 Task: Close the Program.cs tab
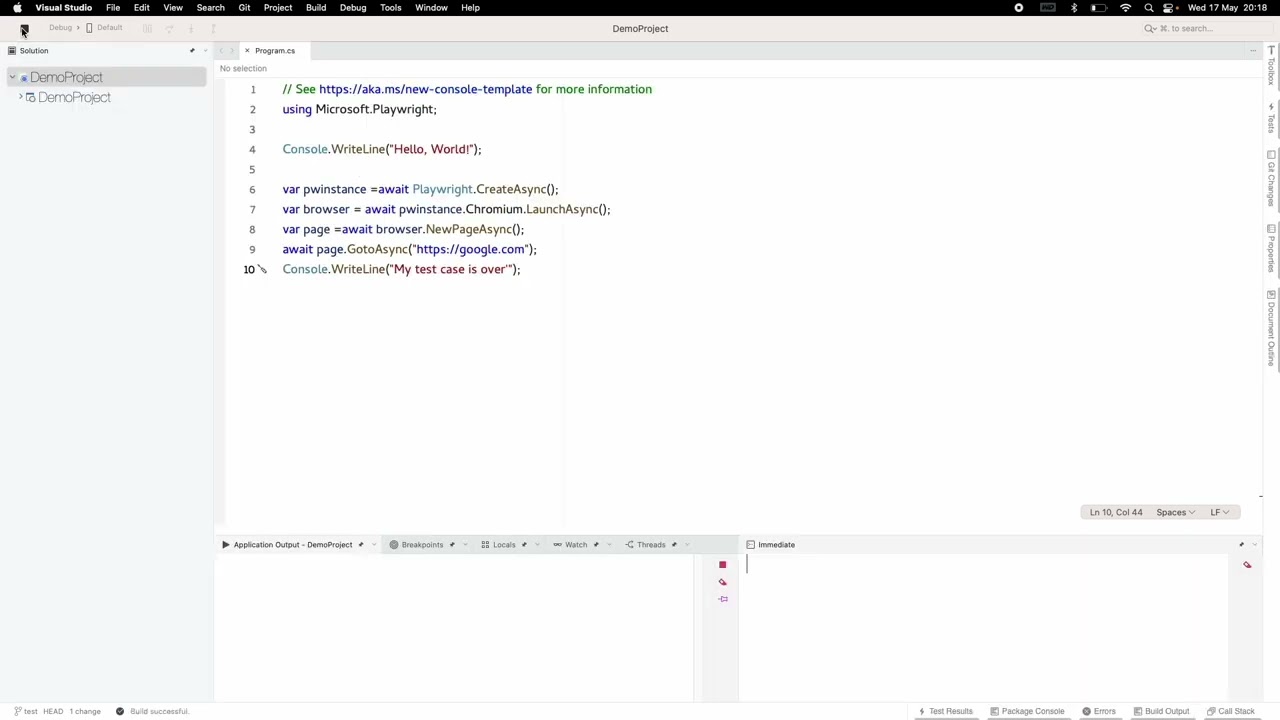(247, 50)
